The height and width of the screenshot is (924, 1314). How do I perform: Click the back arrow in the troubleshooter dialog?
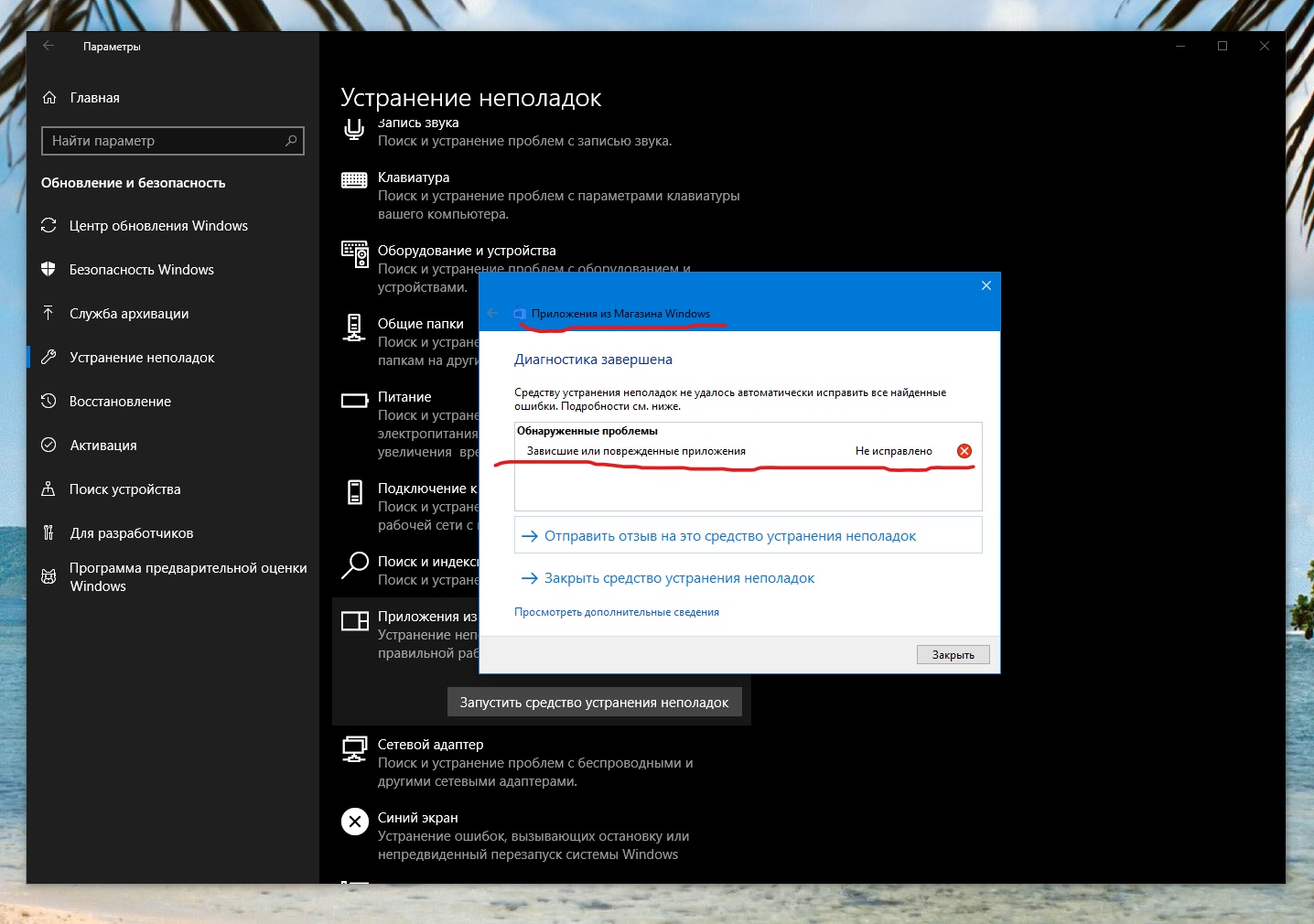492,313
